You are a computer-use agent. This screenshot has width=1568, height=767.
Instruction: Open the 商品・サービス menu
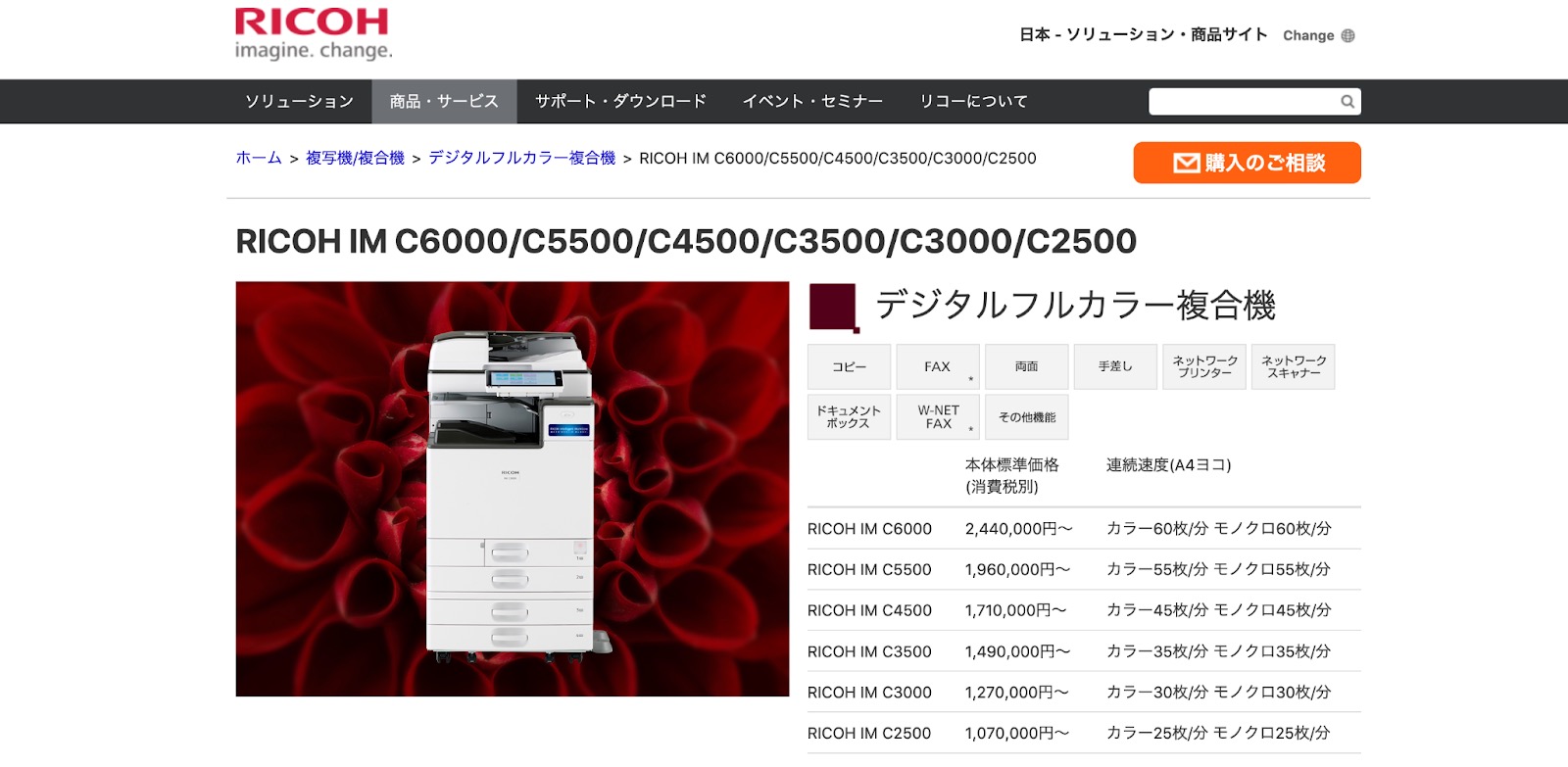[444, 101]
